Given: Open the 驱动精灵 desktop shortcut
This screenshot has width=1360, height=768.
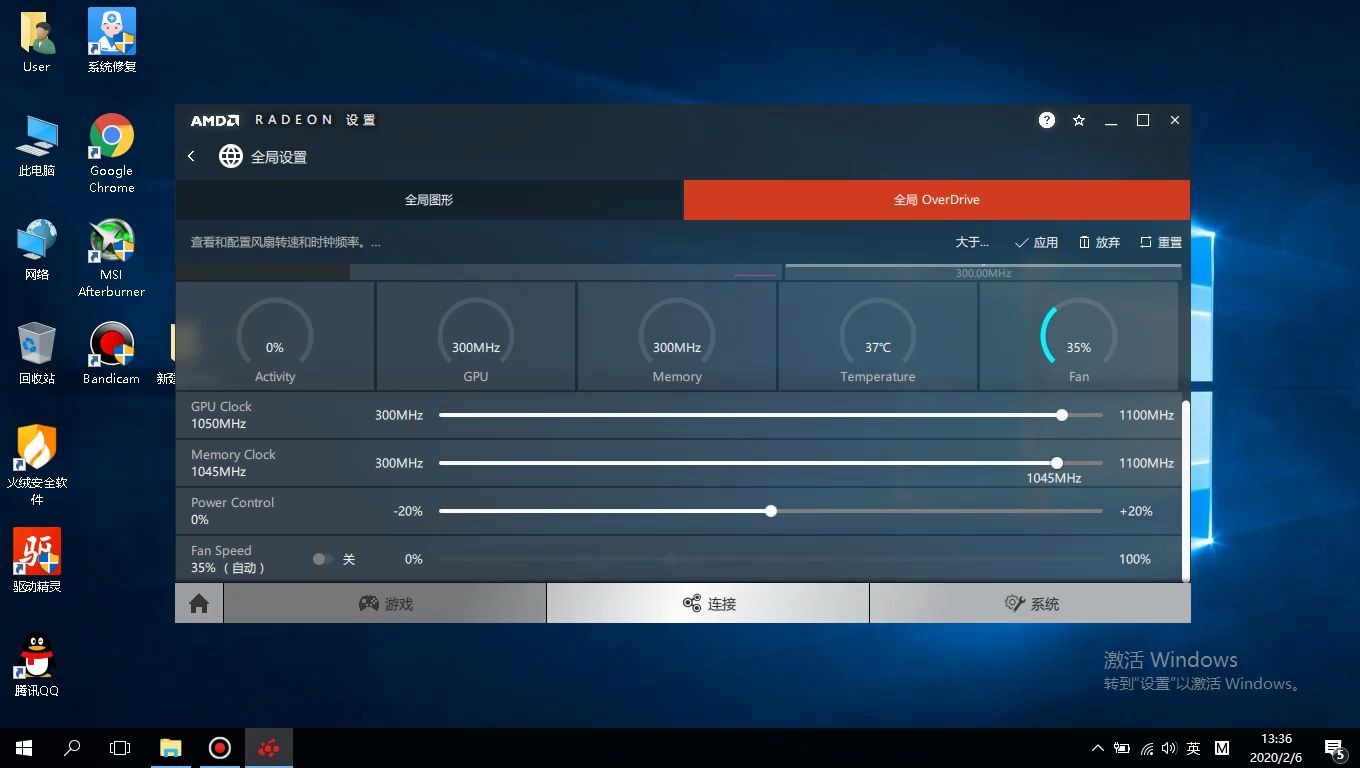Looking at the screenshot, I should coord(37,561).
